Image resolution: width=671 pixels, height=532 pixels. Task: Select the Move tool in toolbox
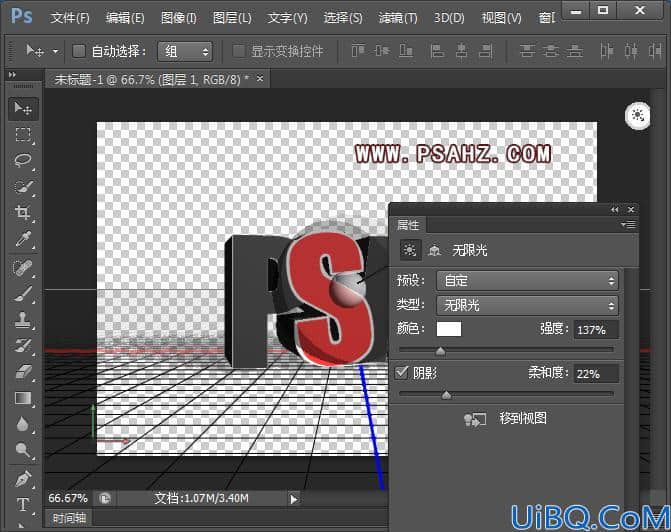point(23,109)
